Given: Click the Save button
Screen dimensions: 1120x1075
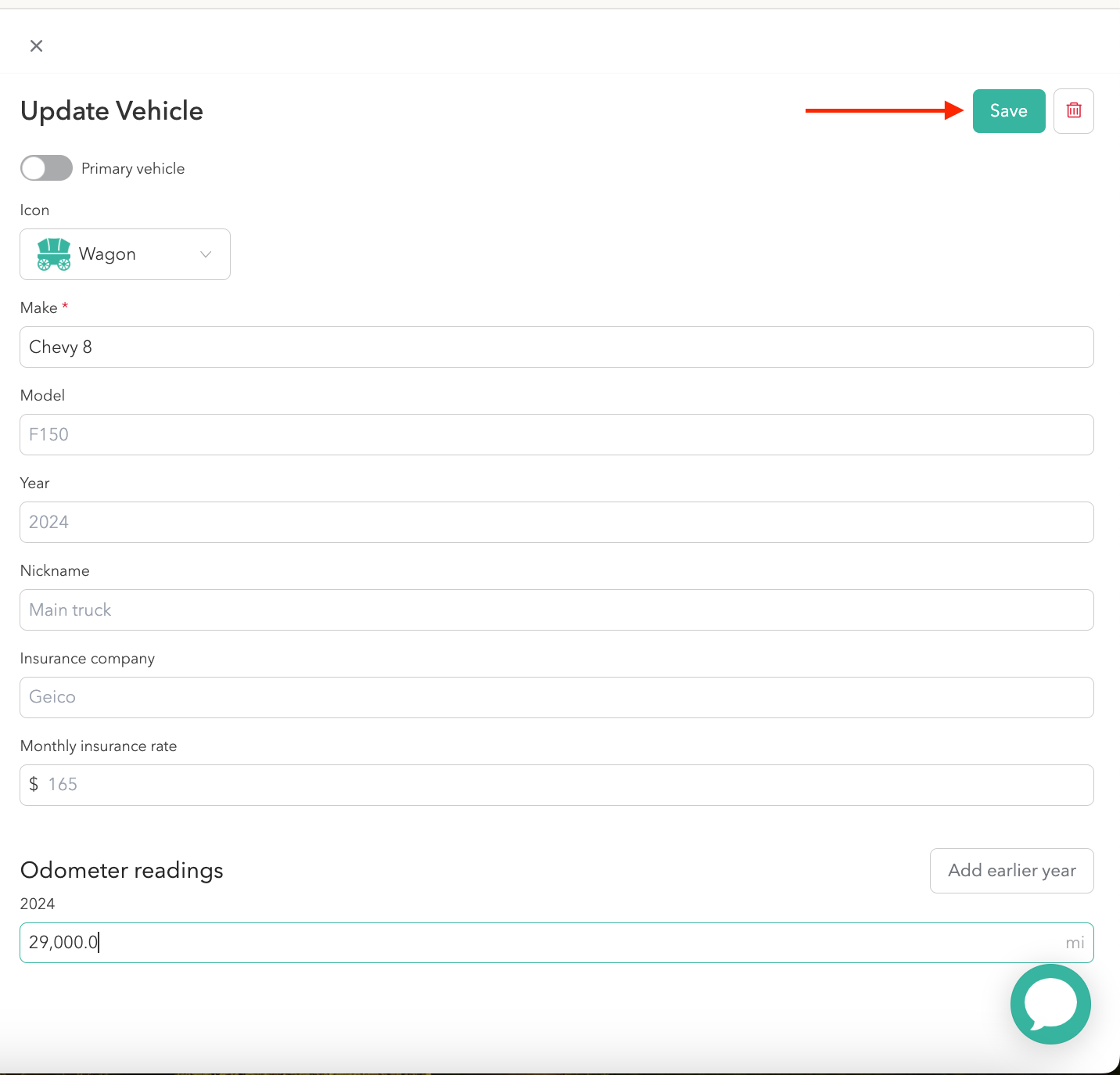Looking at the screenshot, I should 1008,111.
